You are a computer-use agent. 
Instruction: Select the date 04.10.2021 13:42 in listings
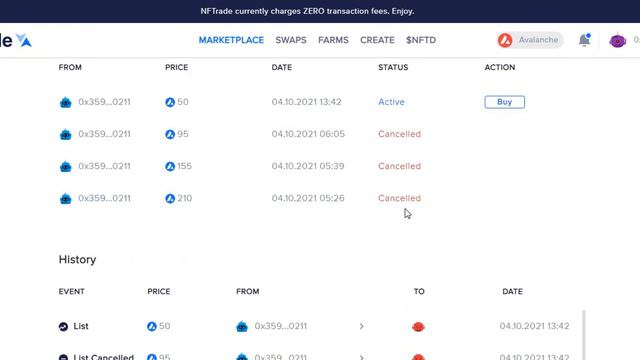[307, 102]
